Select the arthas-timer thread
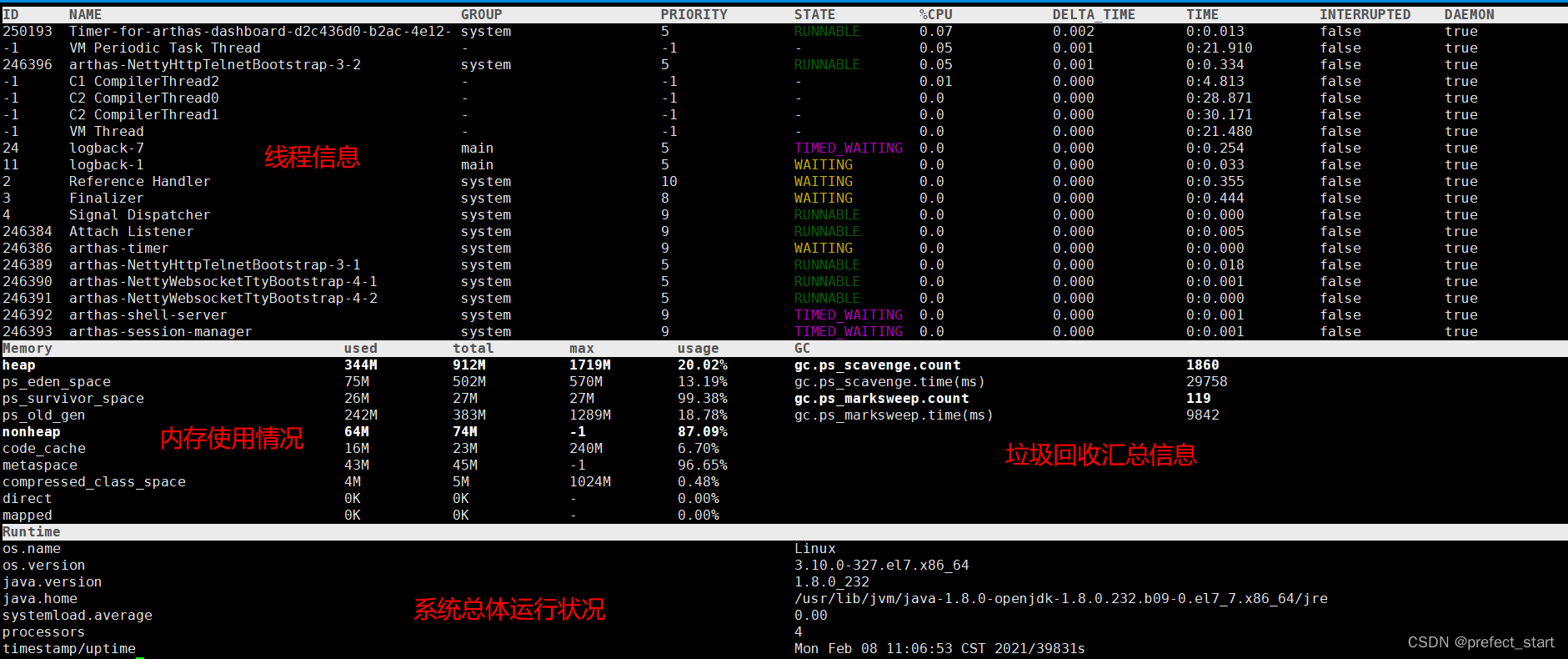1568x659 pixels. pos(119,249)
